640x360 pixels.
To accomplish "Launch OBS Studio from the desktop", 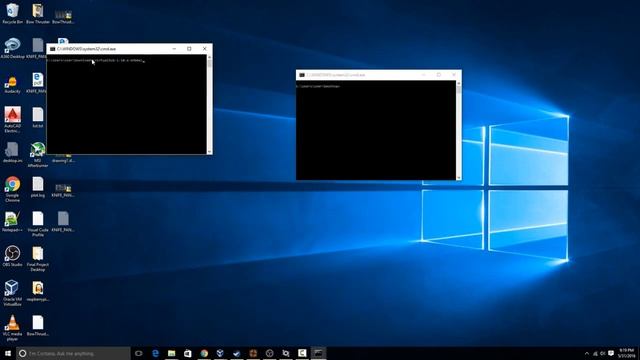I will [x=12, y=256].
